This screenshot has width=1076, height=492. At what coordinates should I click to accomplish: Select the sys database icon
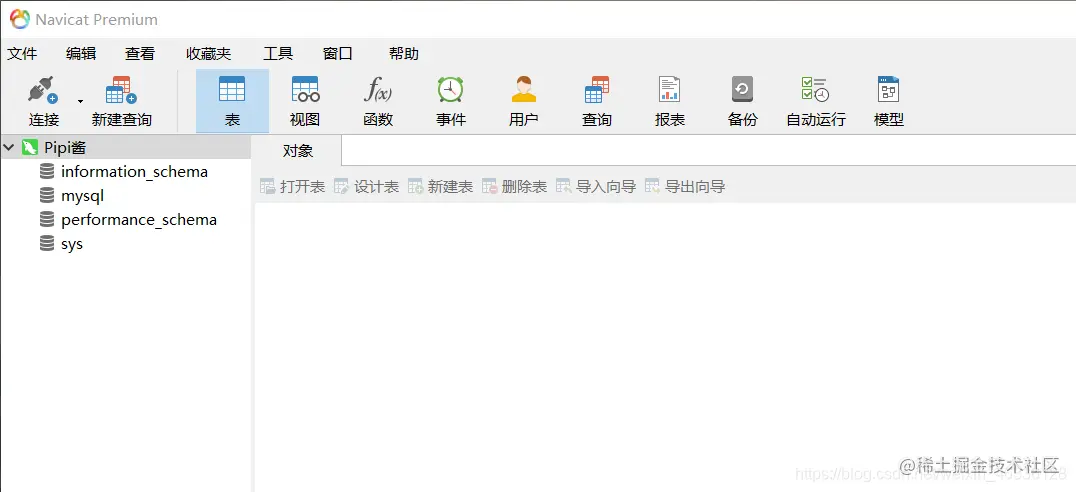coord(47,244)
